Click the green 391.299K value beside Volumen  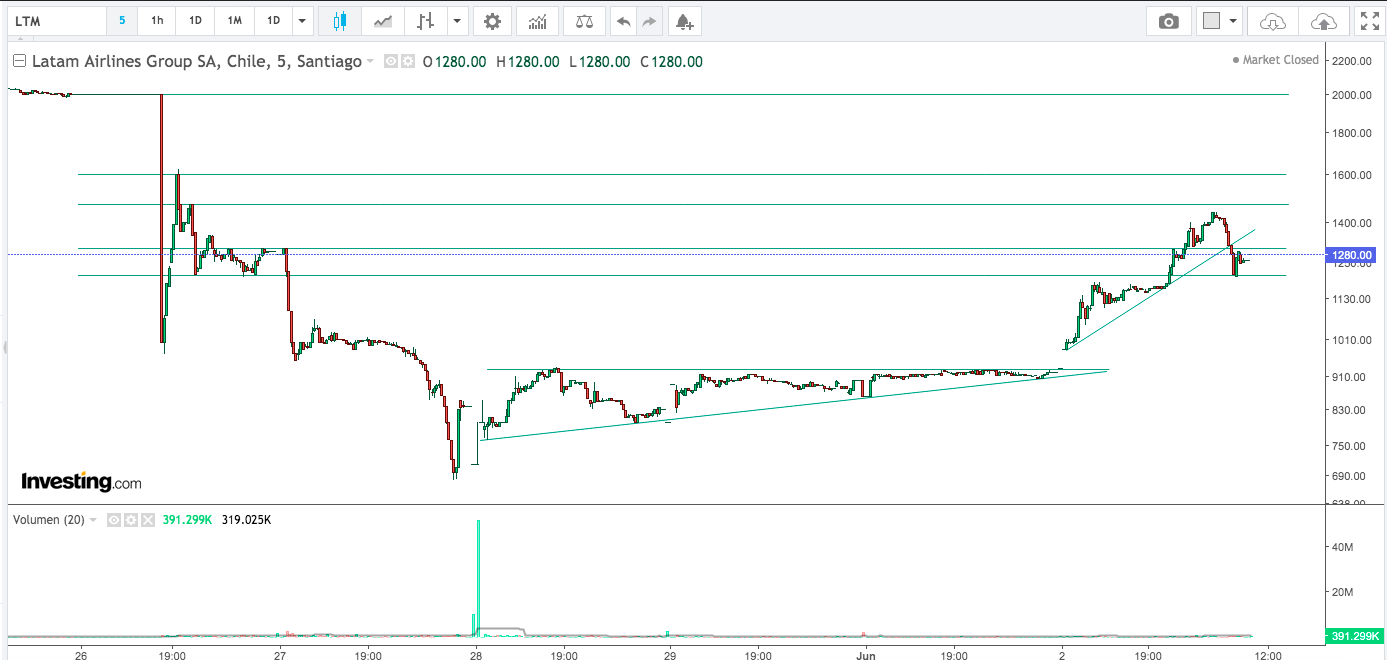pos(188,520)
